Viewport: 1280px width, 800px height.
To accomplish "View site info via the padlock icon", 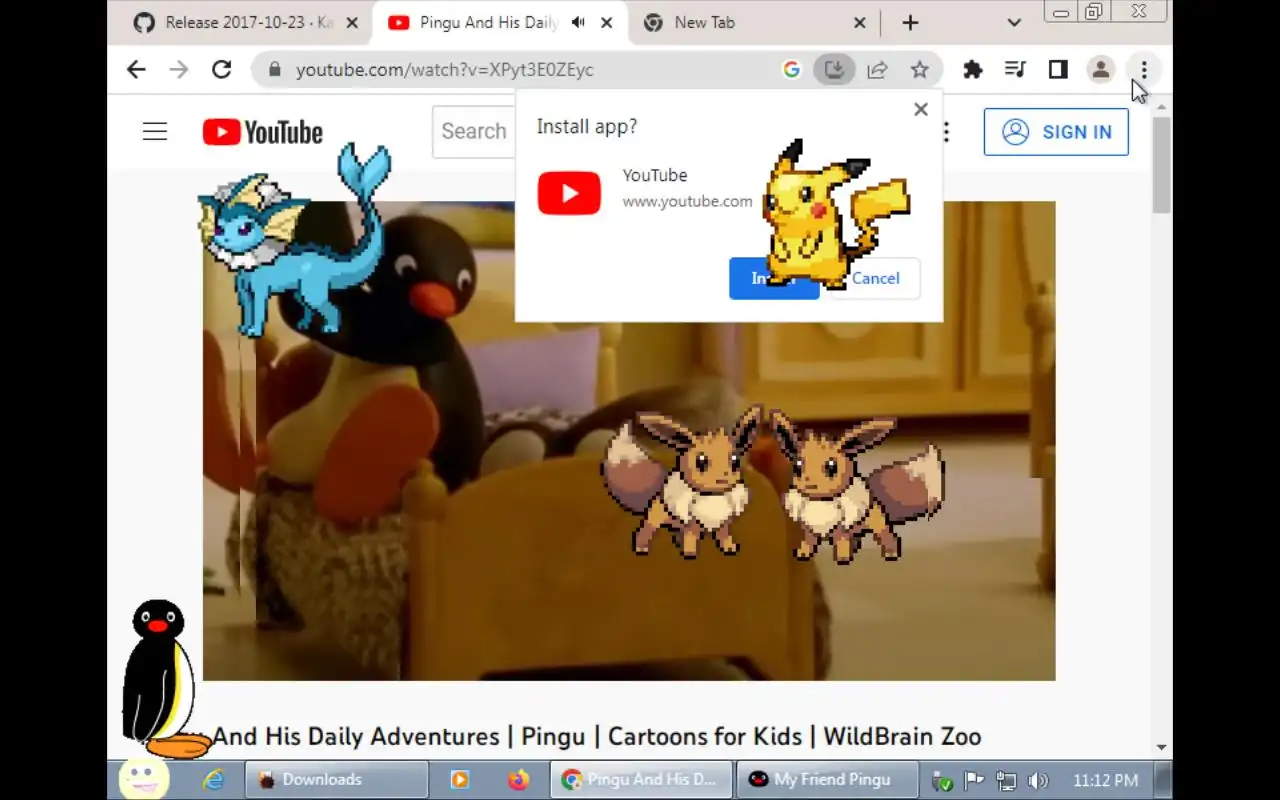I will point(274,69).
